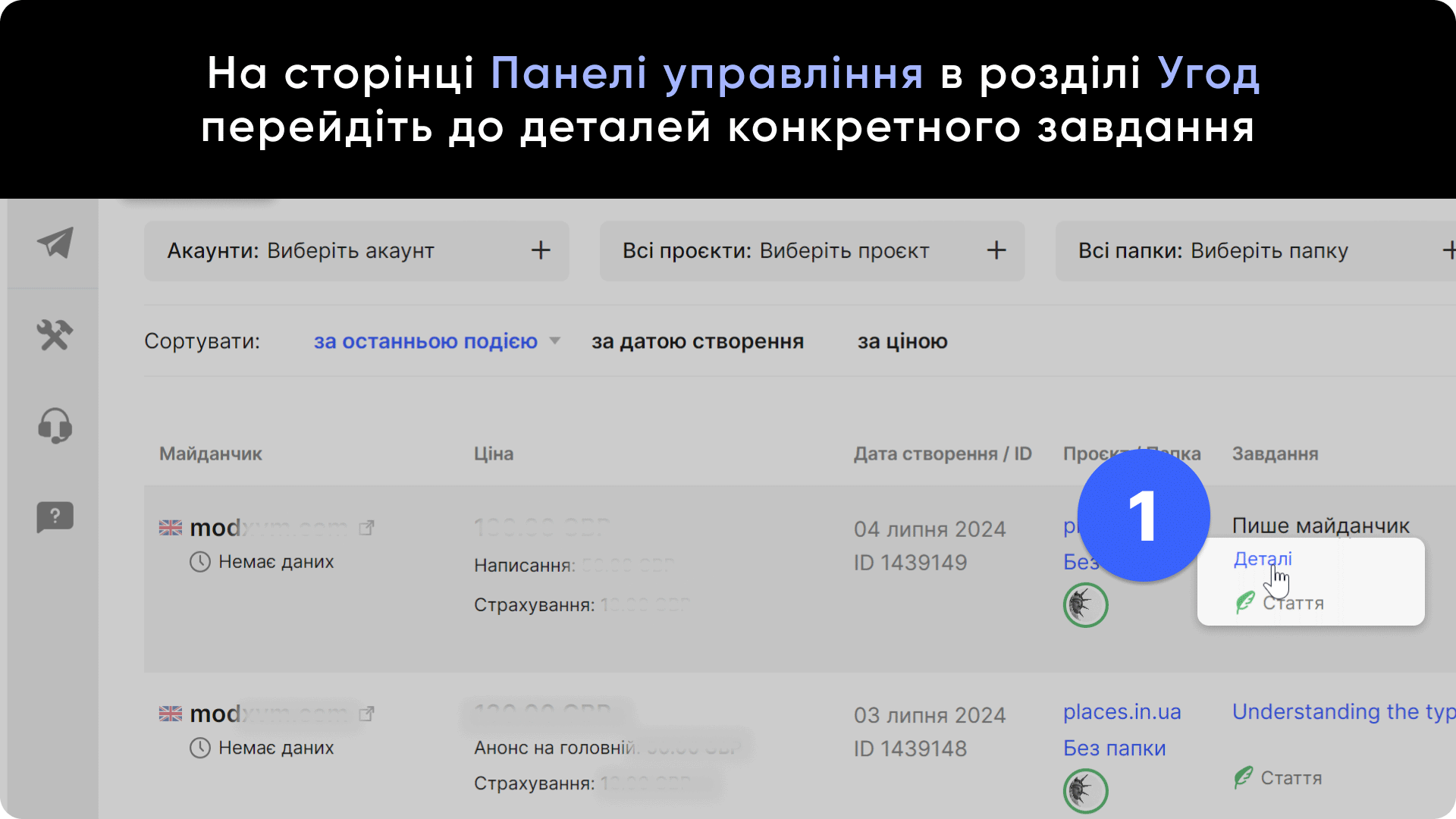
Task: Click Анонс на головній price line
Action: point(609,748)
